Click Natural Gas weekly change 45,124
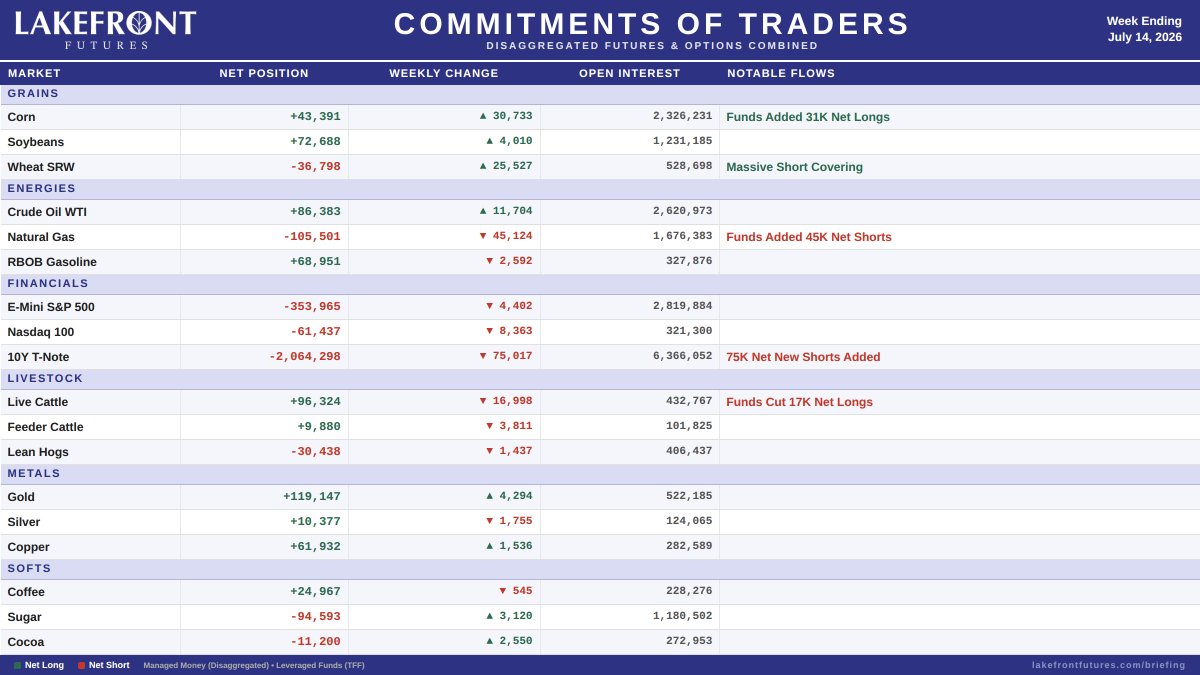This screenshot has width=1200, height=675. (x=506, y=236)
